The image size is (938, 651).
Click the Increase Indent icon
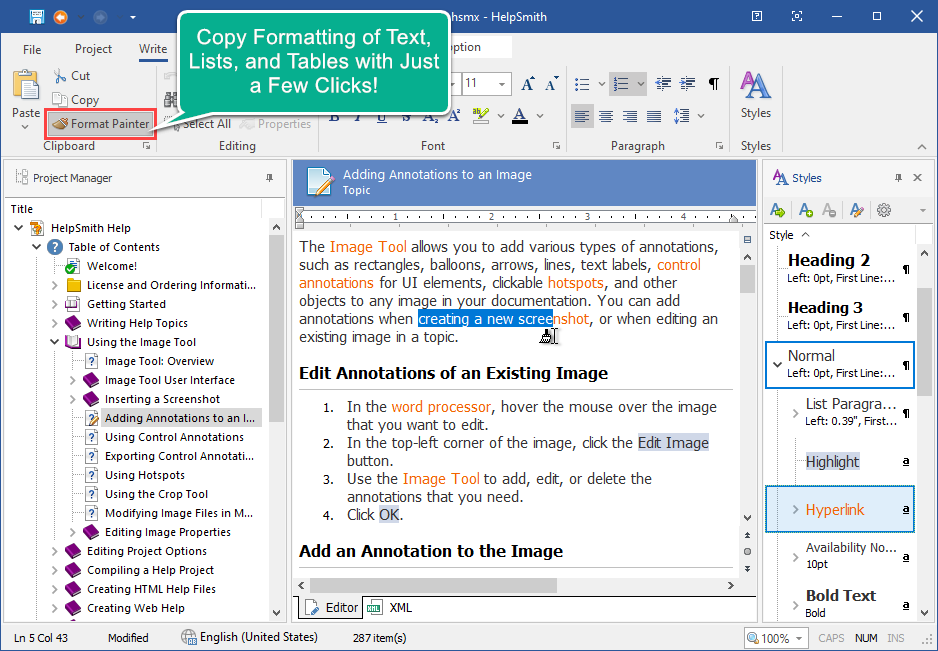tap(687, 84)
